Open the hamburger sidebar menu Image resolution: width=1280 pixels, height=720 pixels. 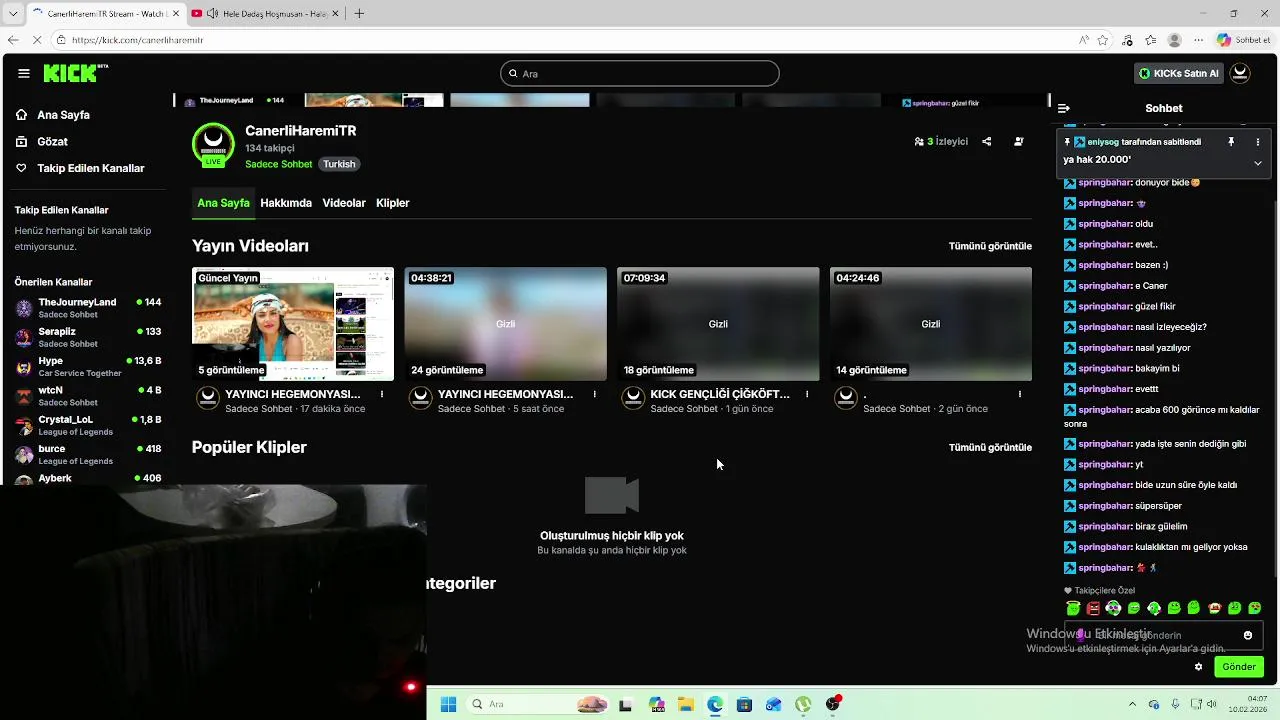coord(24,73)
